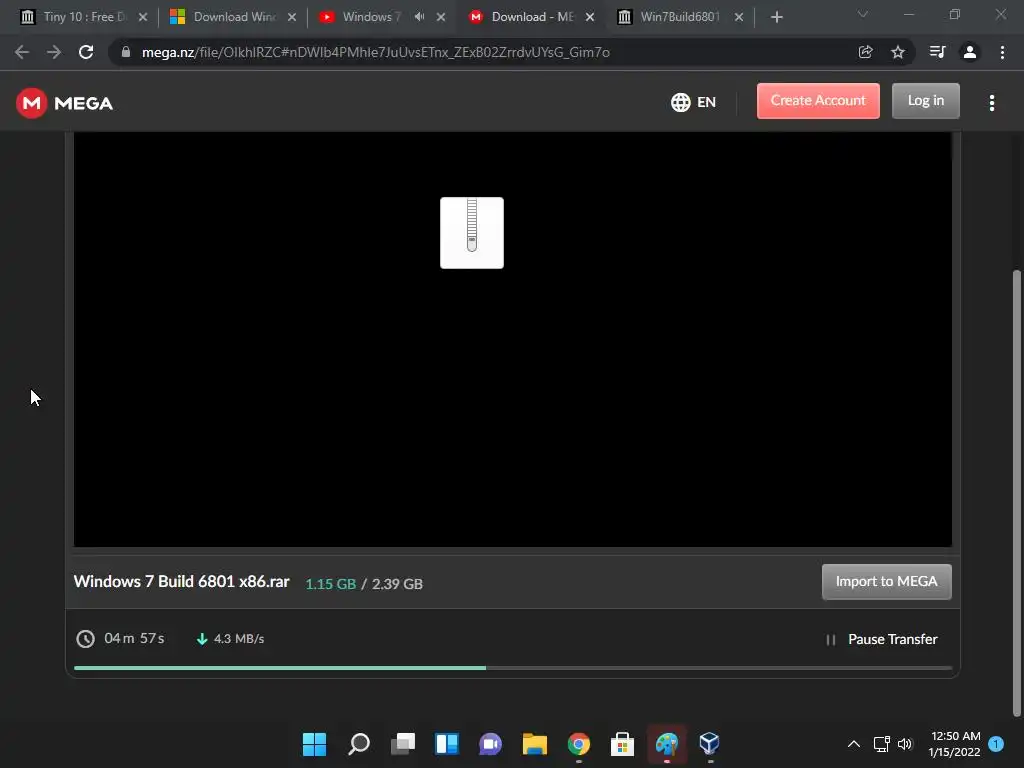Open the Windows Start menu
1024x768 pixels.
point(314,744)
